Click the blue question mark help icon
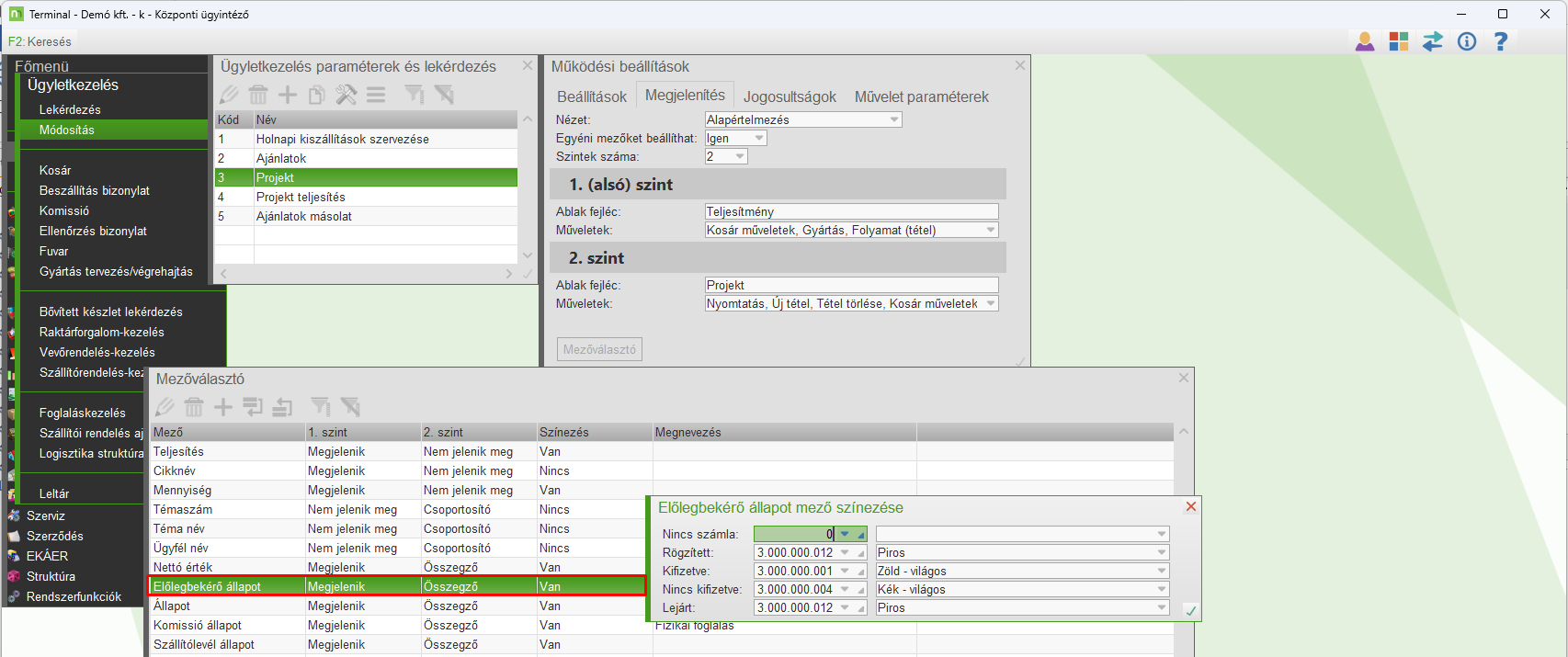The height and width of the screenshot is (657, 1568). pos(1501,41)
